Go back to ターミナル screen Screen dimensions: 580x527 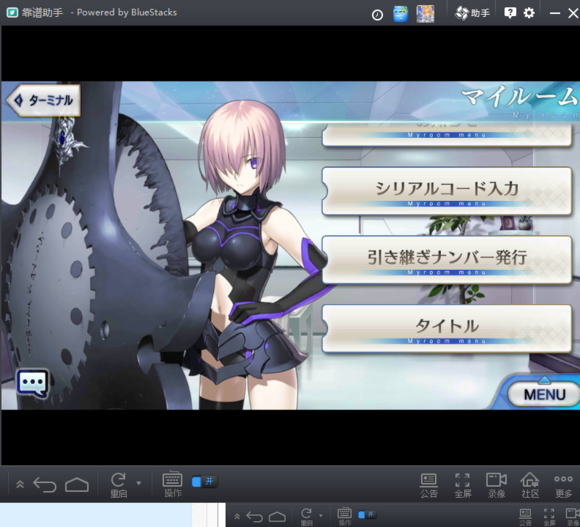click(x=44, y=100)
